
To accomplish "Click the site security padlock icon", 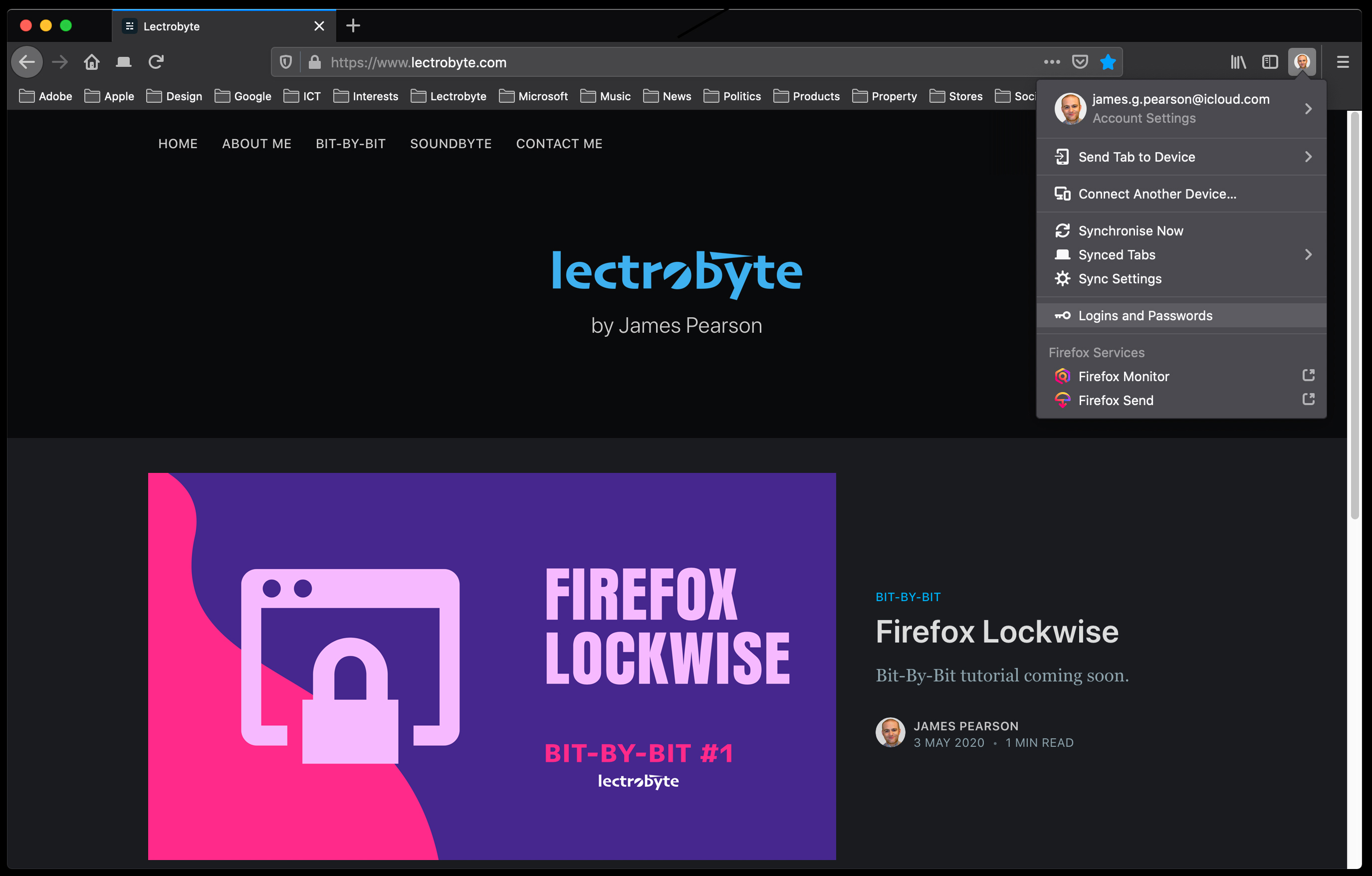I will tap(314, 62).
